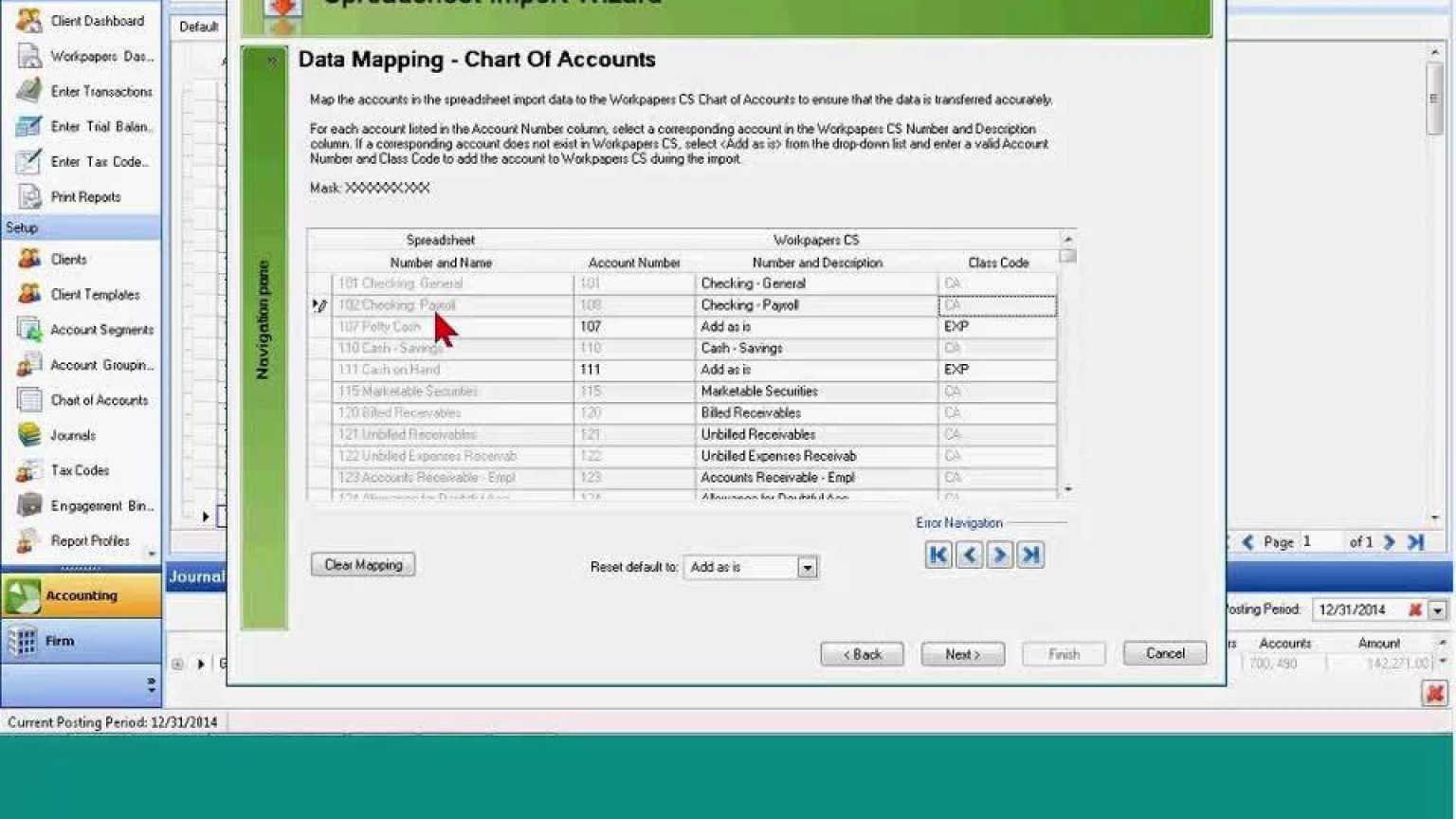Switch to the Firm panel

[62, 640]
